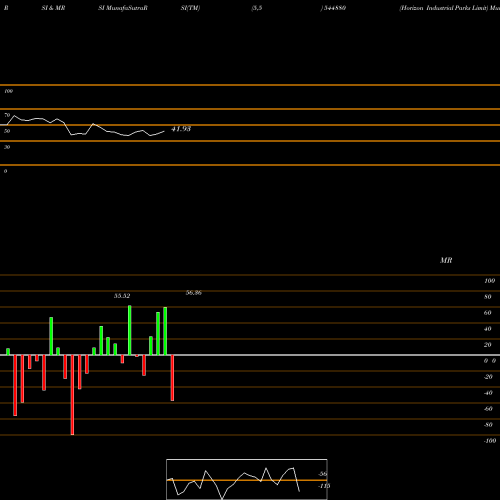Screen dimensions: 500x500
Task: Click the '544880' code in the header
Action: coord(334,8)
